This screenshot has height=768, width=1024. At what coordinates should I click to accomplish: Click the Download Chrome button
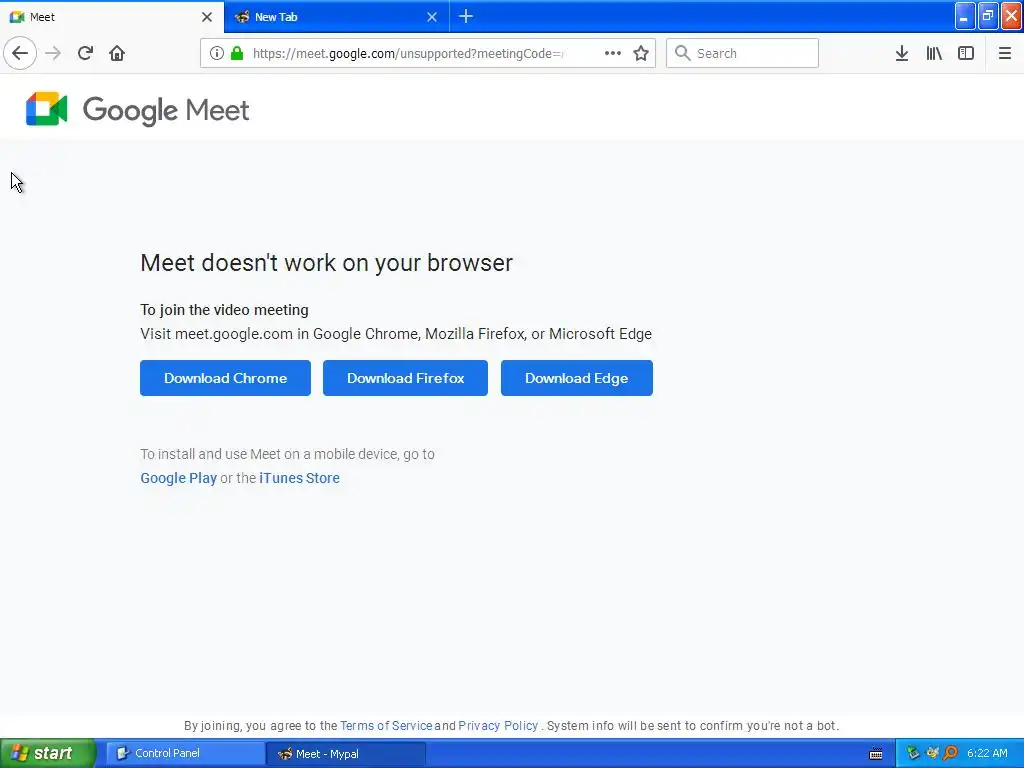(225, 378)
